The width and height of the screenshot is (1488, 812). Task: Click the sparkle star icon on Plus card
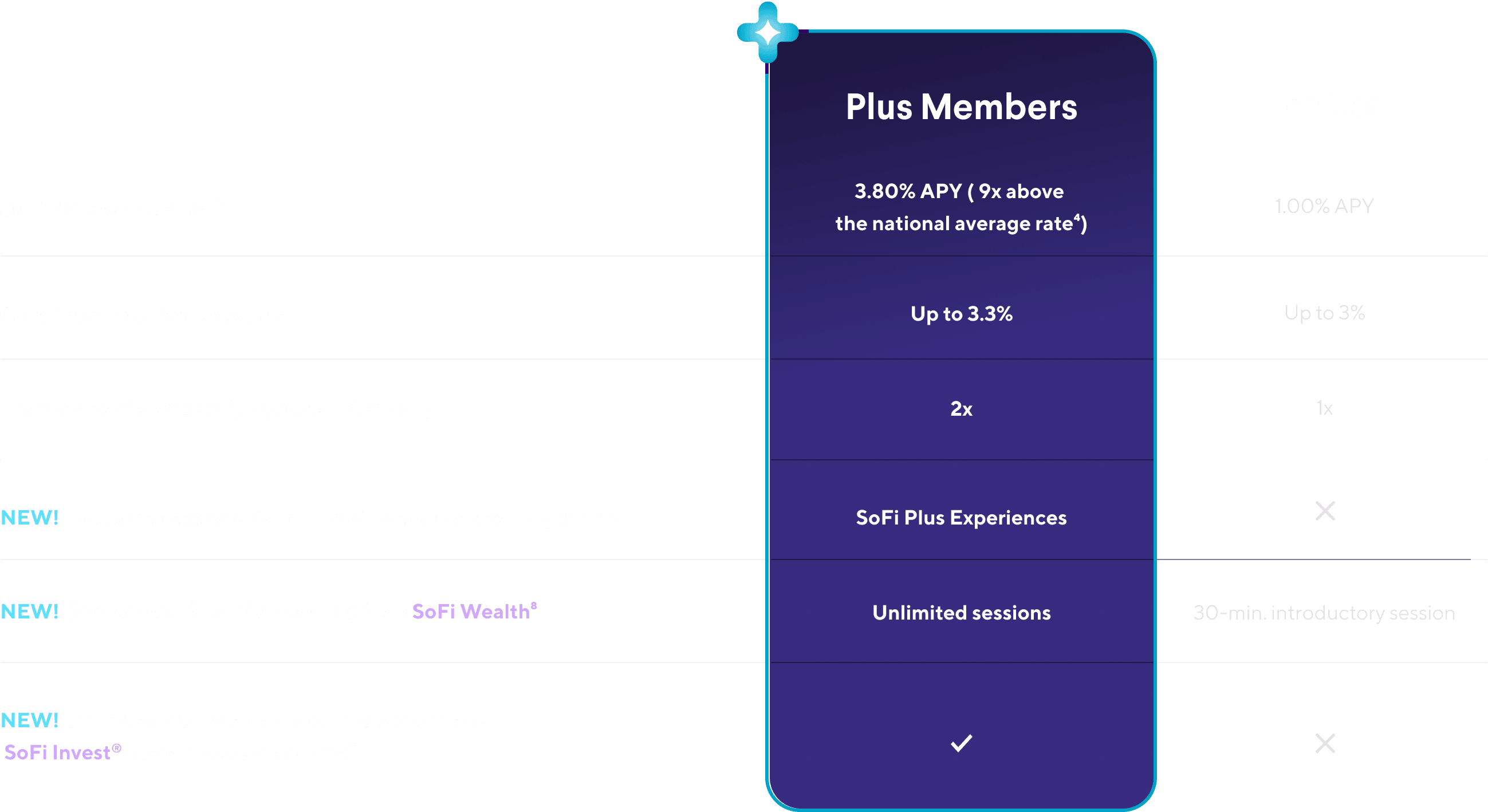click(x=767, y=31)
